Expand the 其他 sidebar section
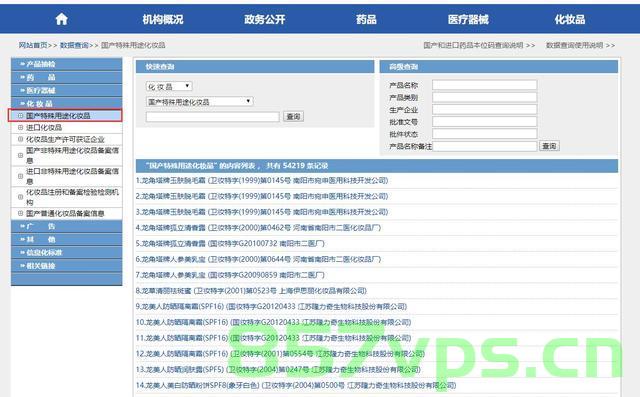Image resolution: width=640 pixels, height=397 pixels. pyautogui.click(x=67, y=239)
